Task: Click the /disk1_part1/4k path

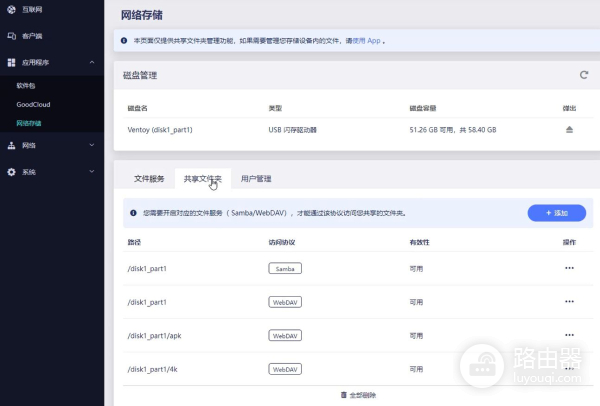Action: pos(152,369)
